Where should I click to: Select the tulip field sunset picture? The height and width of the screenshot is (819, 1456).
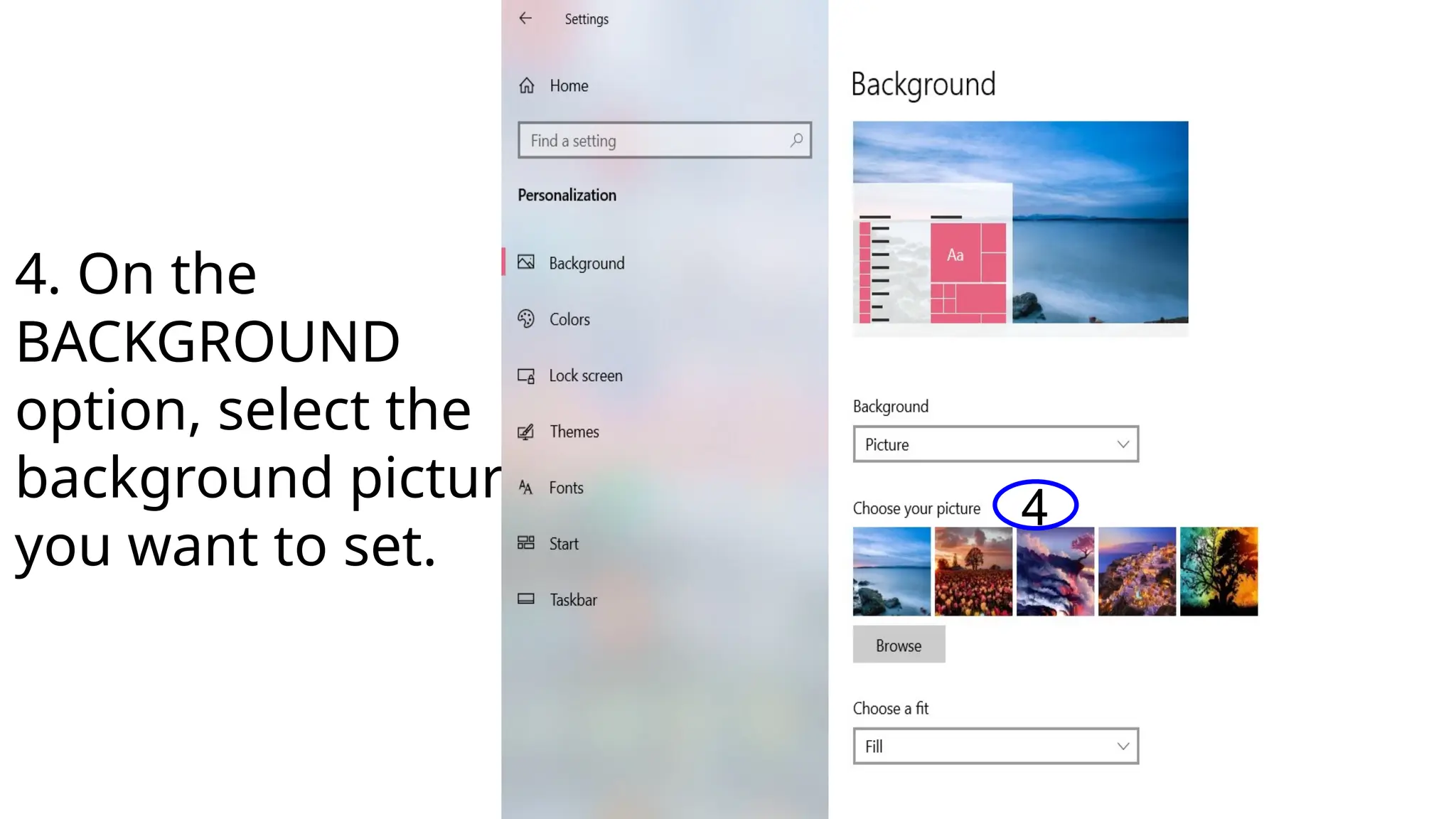973,571
